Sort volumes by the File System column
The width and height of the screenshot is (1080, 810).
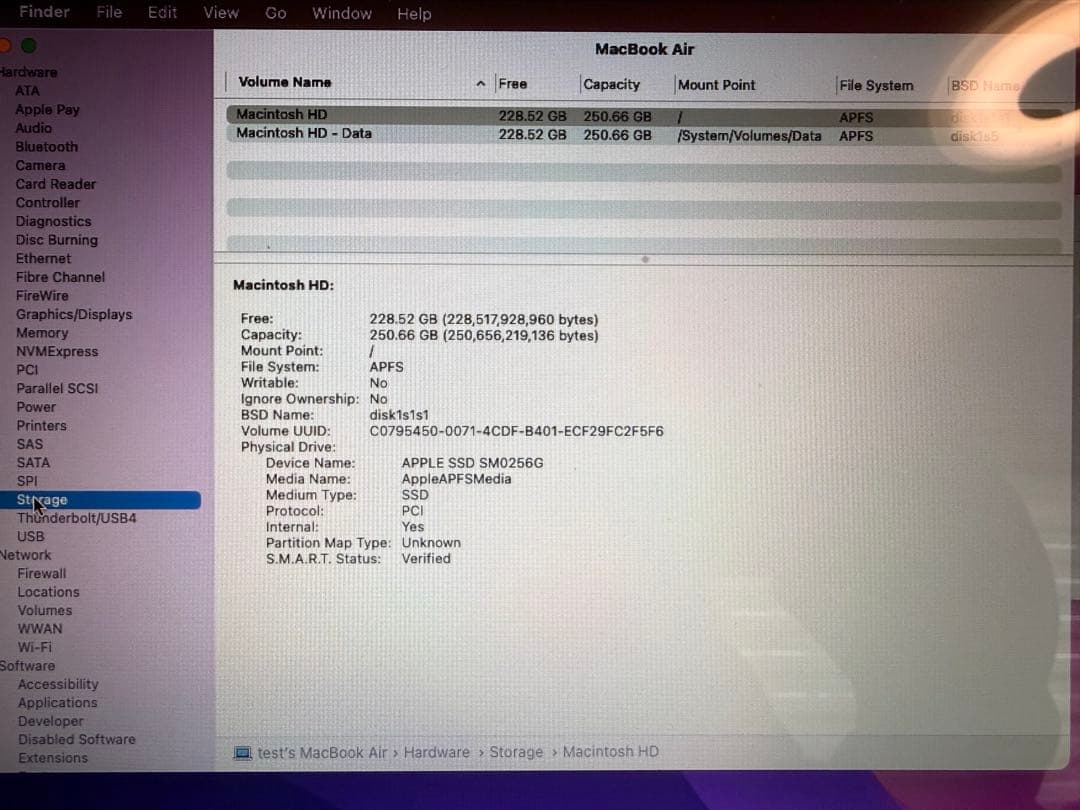tap(875, 85)
